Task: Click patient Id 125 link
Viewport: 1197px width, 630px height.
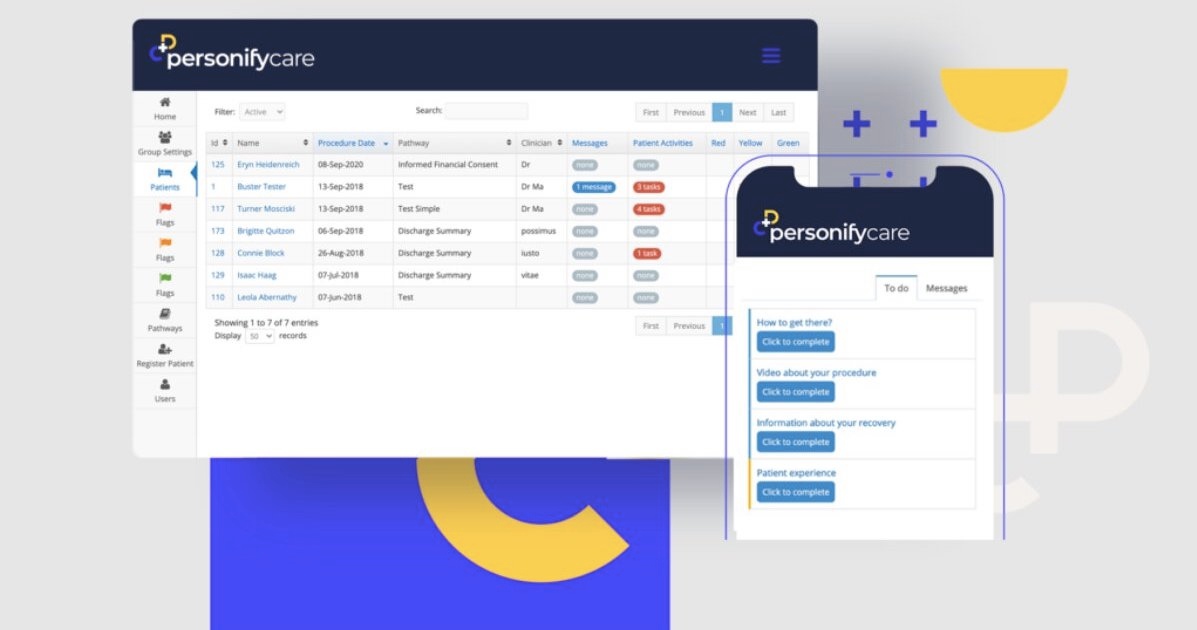Action: (x=218, y=164)
